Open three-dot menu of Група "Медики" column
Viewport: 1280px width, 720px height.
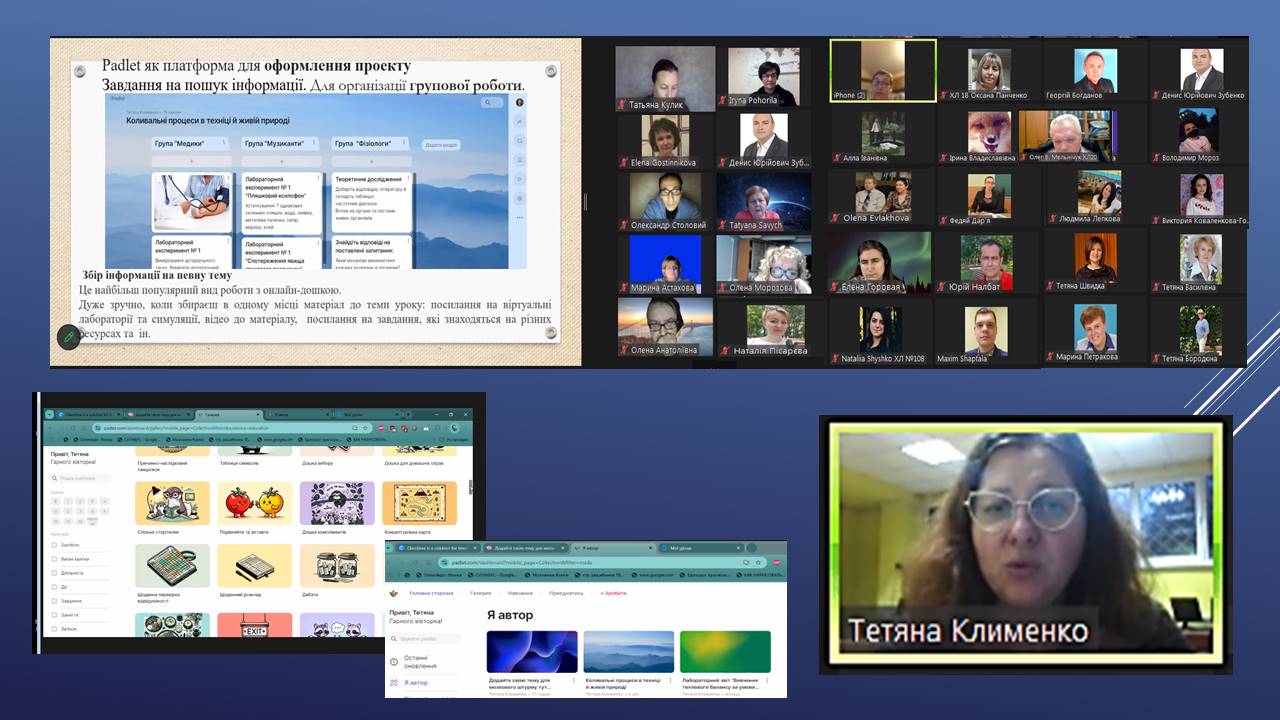pyautogui.click(x=224, y=142)
